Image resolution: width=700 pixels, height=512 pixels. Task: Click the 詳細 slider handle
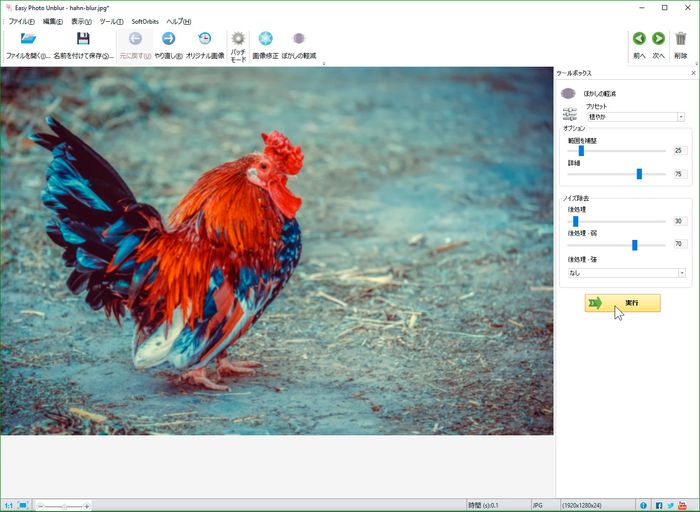click(x=639, y=174)
